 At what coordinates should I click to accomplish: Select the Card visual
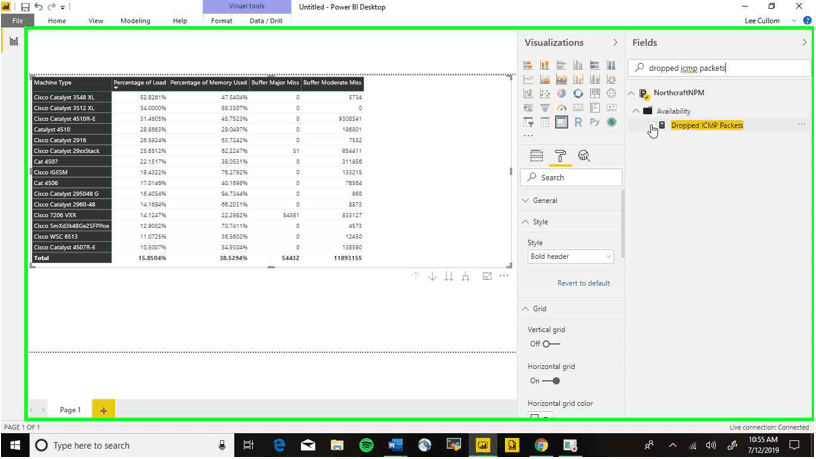[x=578, y=108]
